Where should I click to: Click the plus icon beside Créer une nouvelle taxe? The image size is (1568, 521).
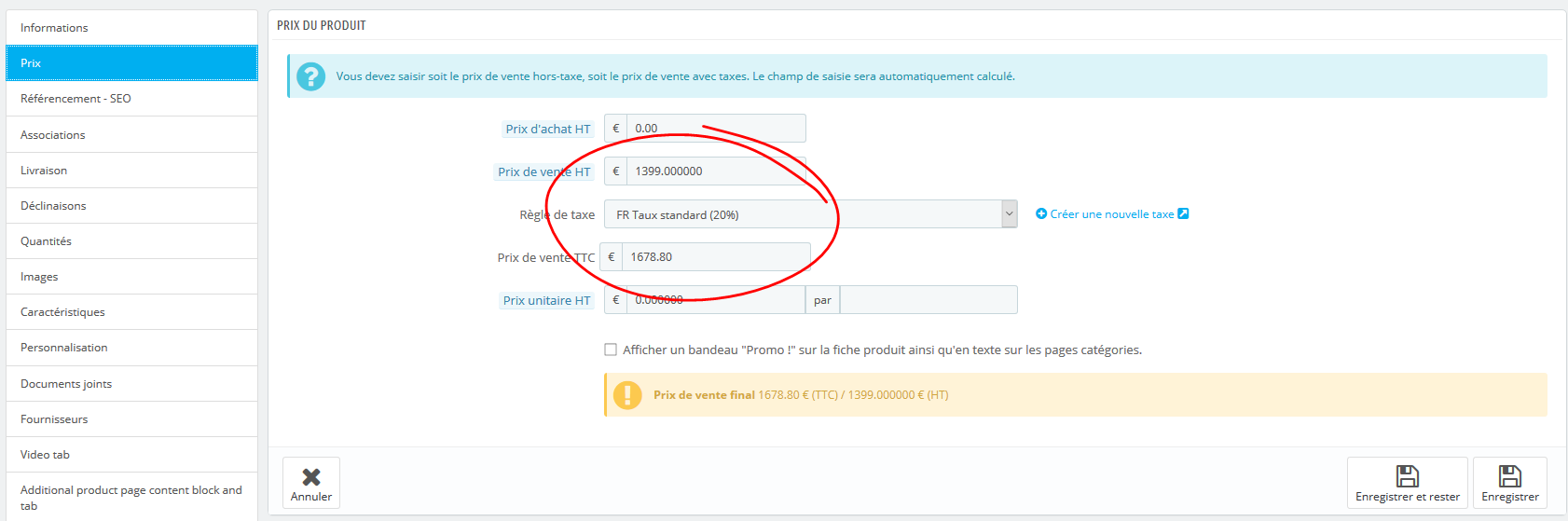tap(1041, 214)
